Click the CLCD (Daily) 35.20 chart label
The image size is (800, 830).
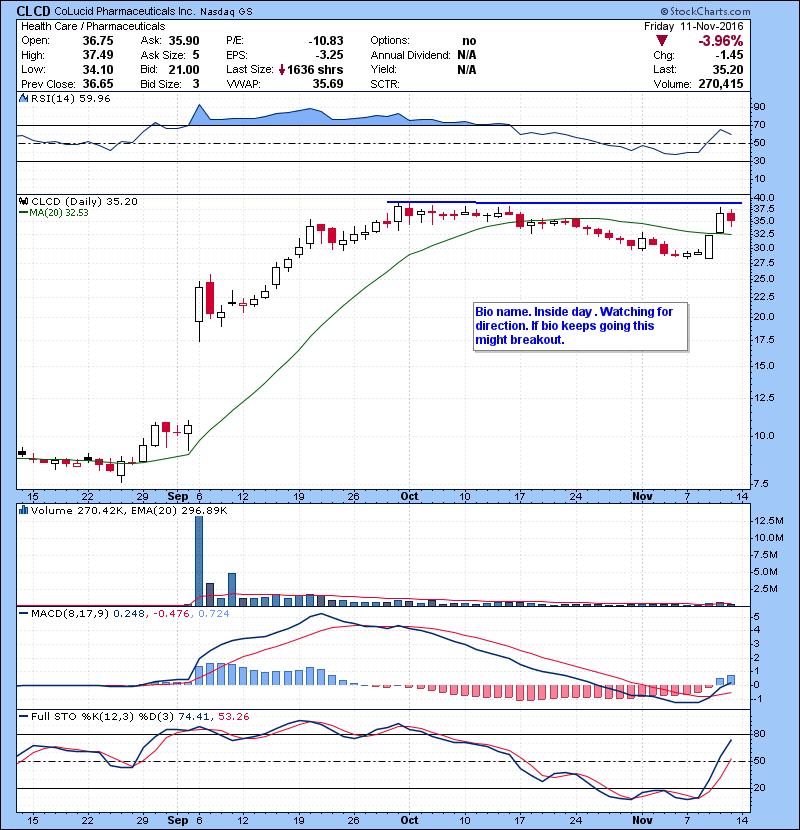coord(84,201)
